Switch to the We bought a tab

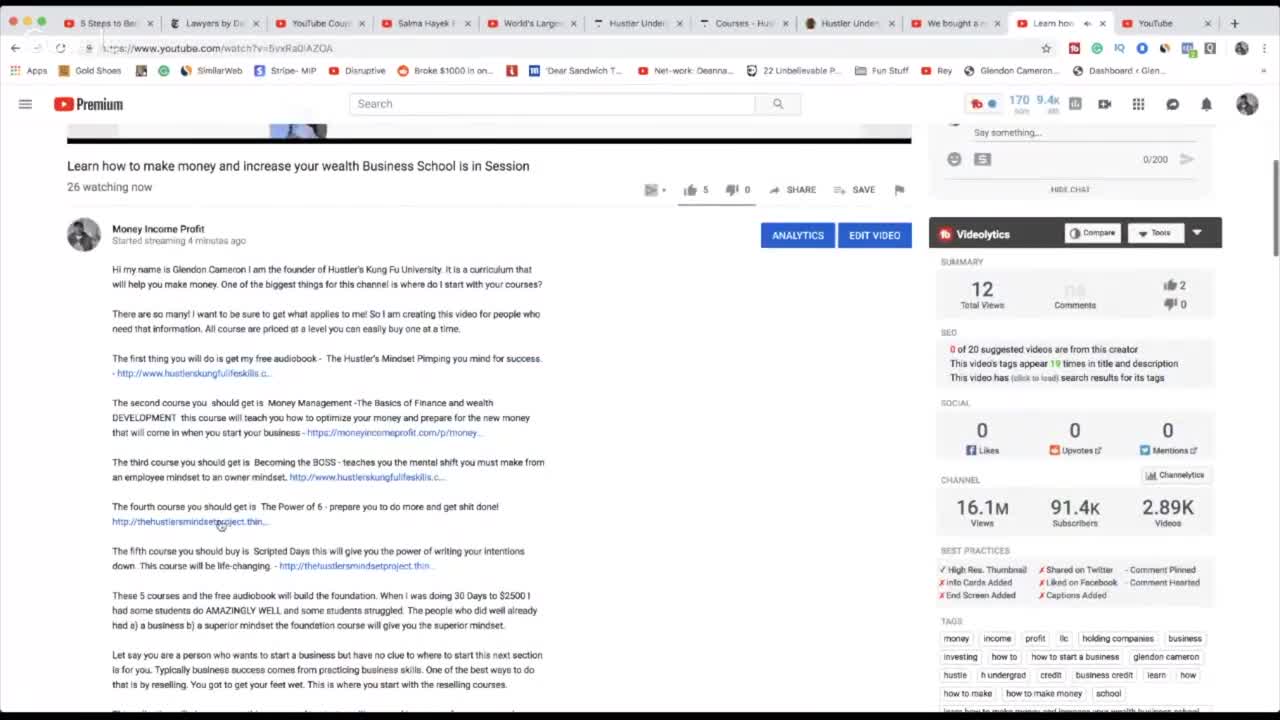coord(956,23)
